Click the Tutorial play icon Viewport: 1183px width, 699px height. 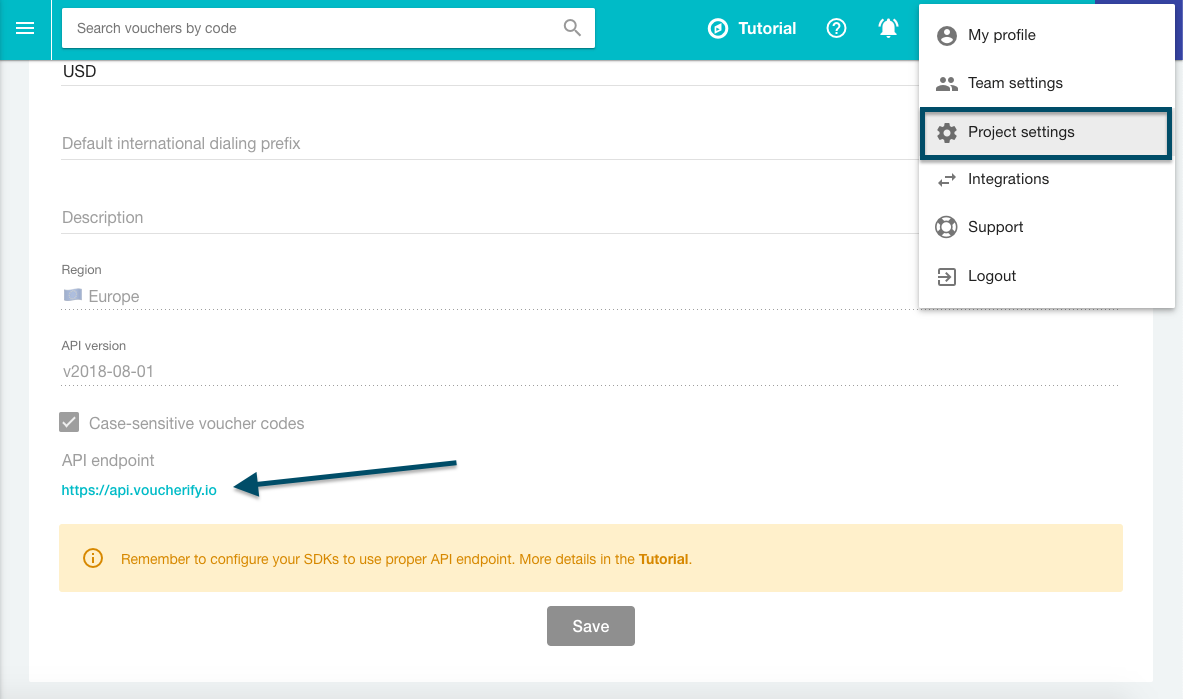[x=718, y=28]
